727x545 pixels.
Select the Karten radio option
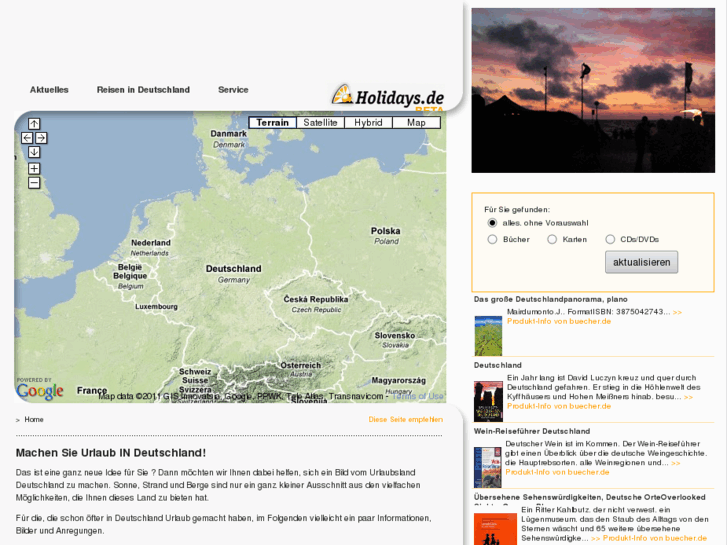pos(552,239)
